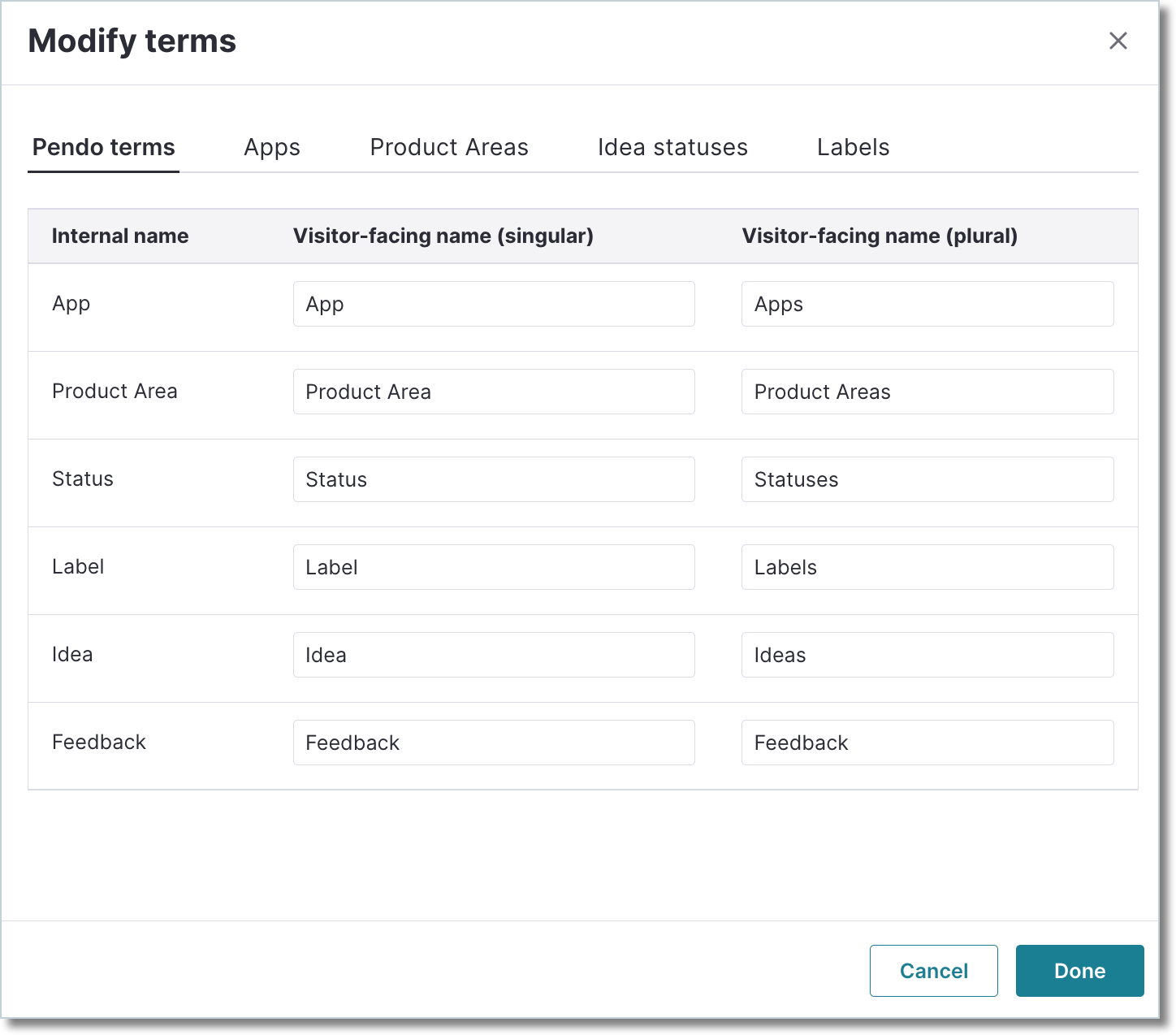
Task: Focus the singular Product Area input field
Action: (x=494, y=392)
